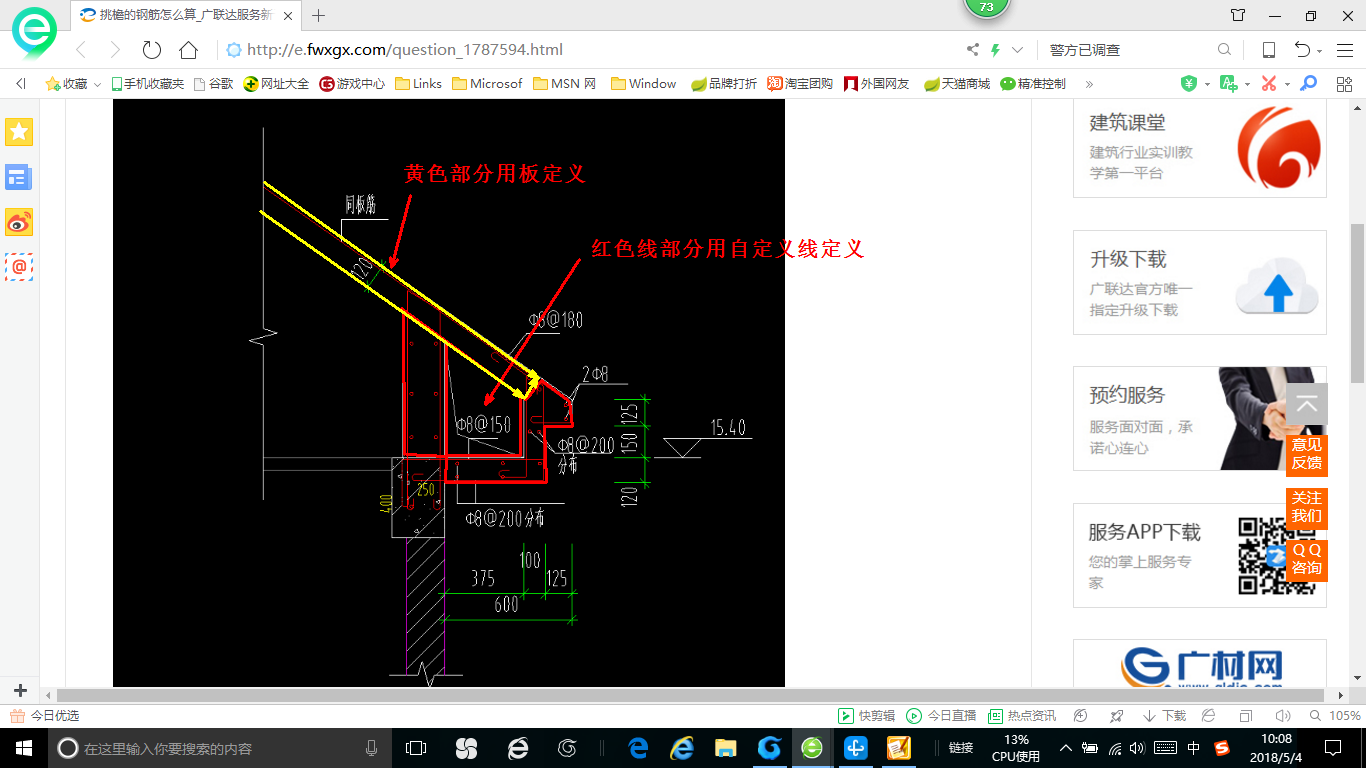Collapse the bookmarks sidebar arrow
The height and width of the screenshot is (768, 1366).
click(20, 84)
